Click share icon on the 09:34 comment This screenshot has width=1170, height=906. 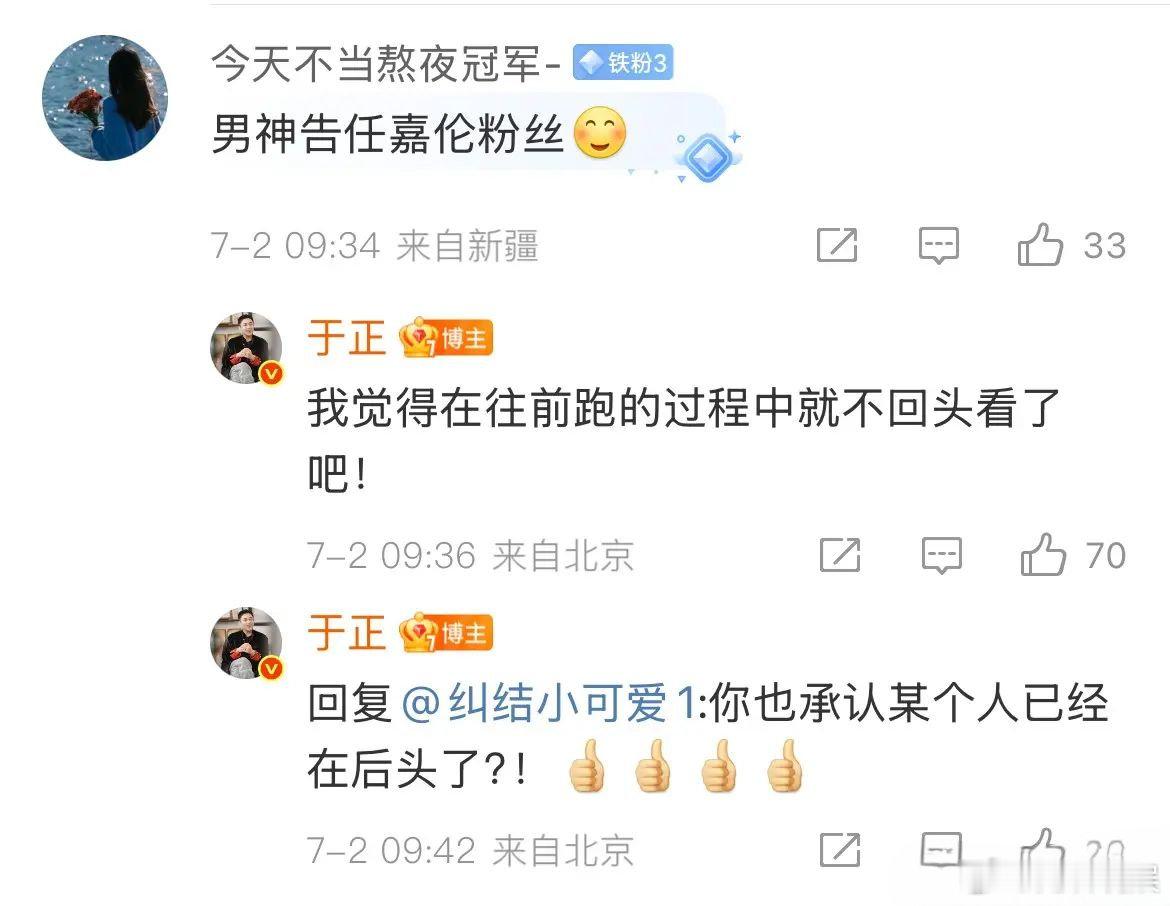[837, 245]
